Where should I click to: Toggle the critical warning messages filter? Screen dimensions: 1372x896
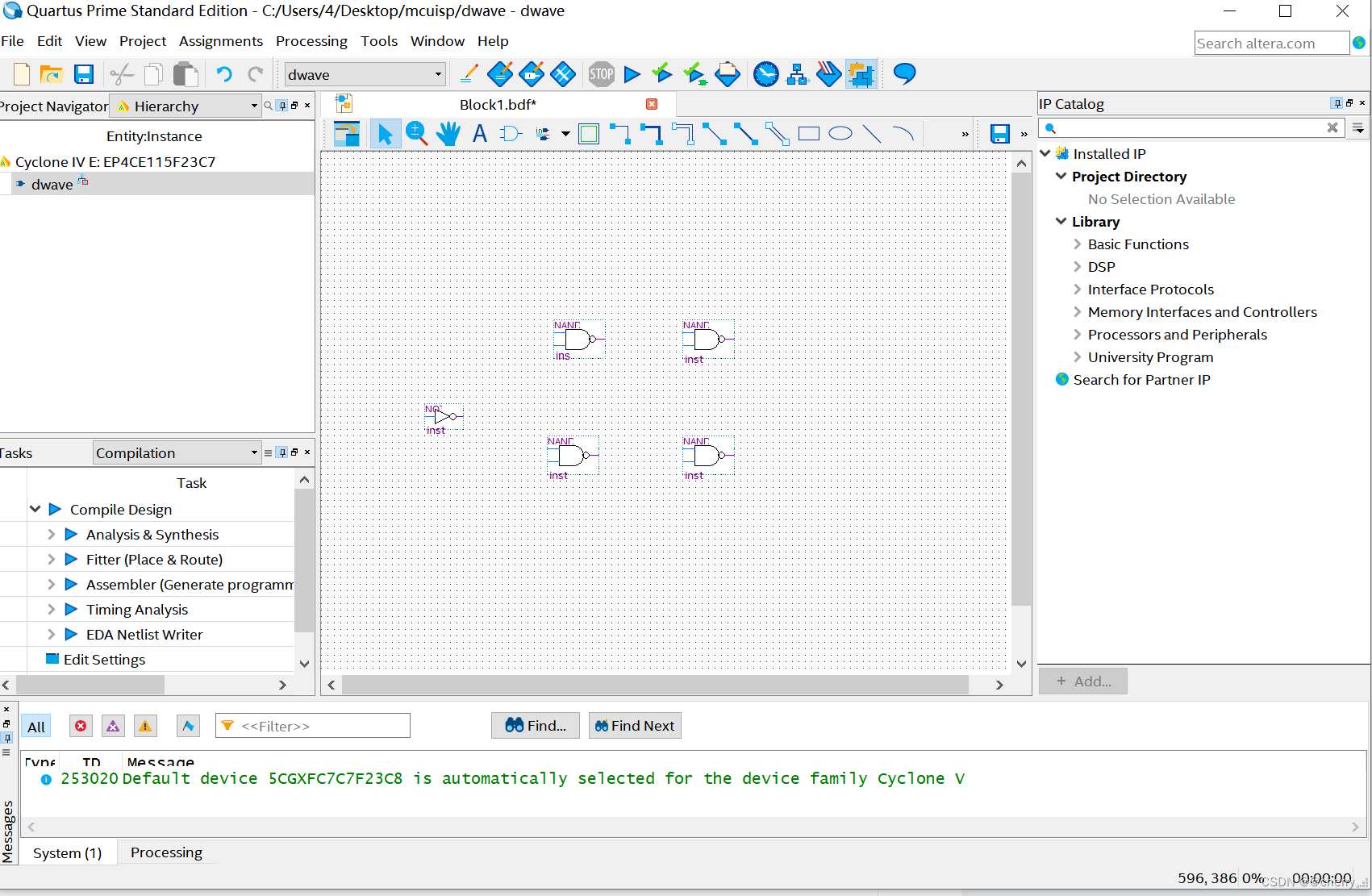(113, 726)
